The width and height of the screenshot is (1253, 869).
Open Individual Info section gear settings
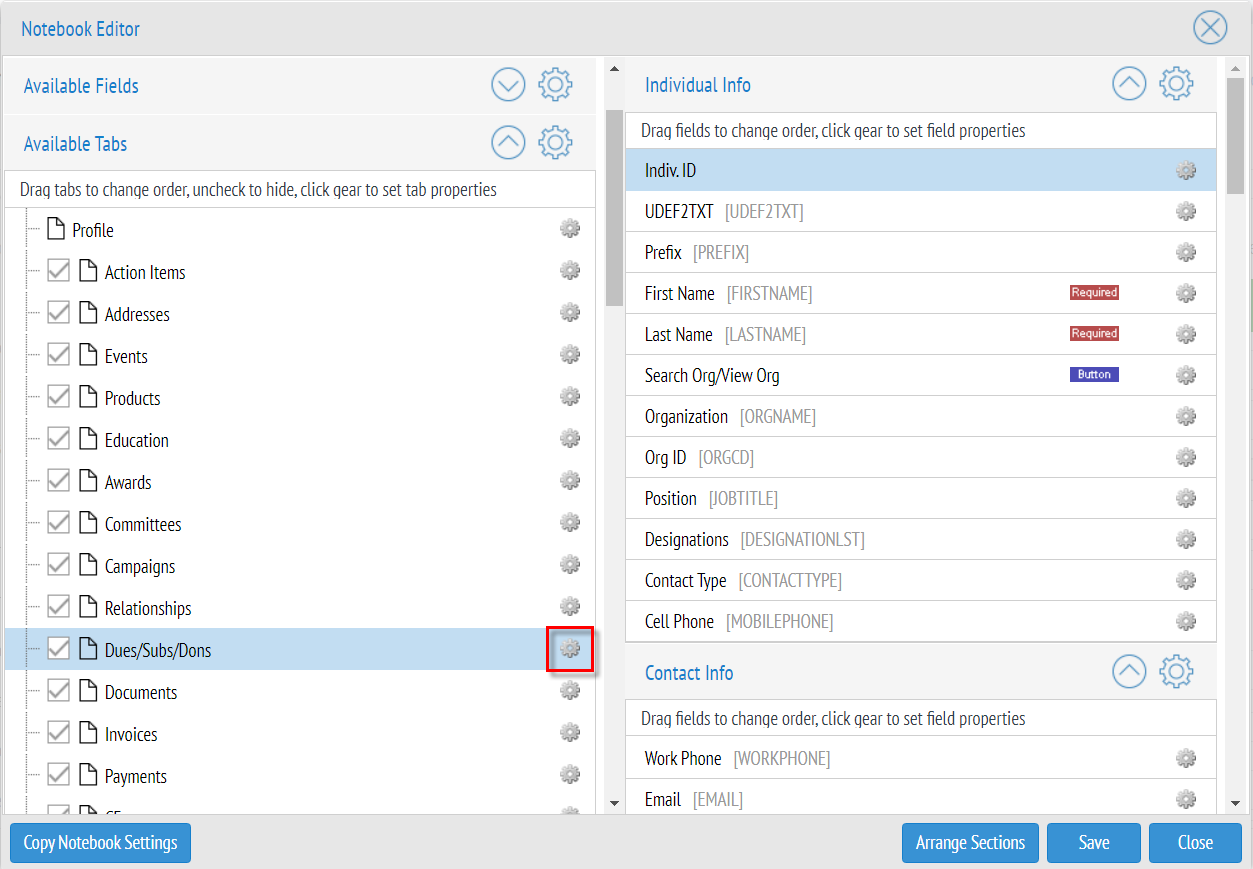1176,84
